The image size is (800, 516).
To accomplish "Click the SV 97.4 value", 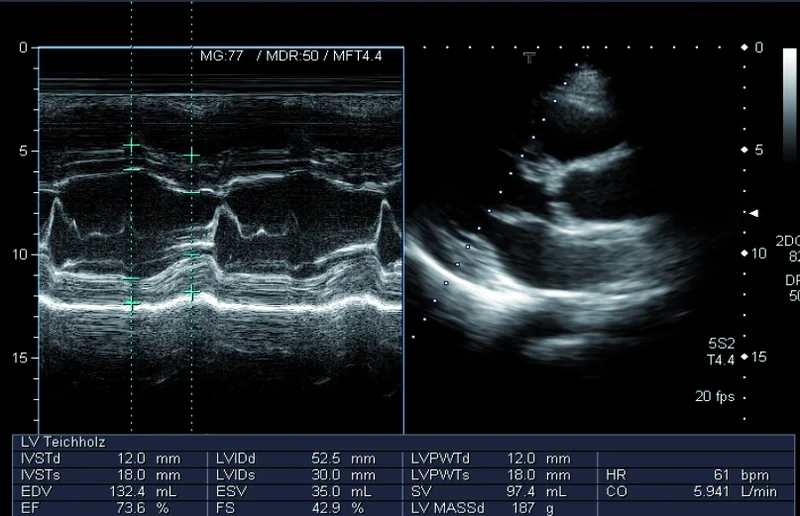I will pos(521,492).
